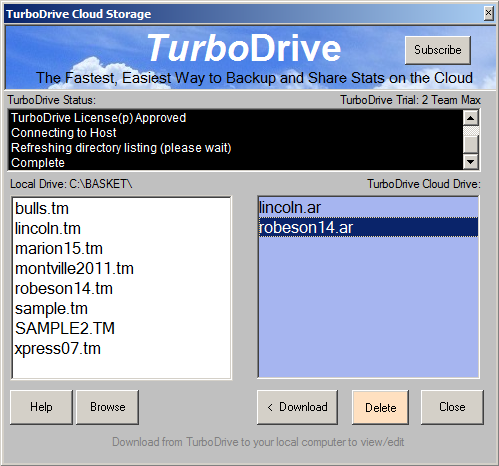Screen dimensions: 499x466
Task: Click 'Refreshing directory listing' status line
Action: click(x=121, y=148)
